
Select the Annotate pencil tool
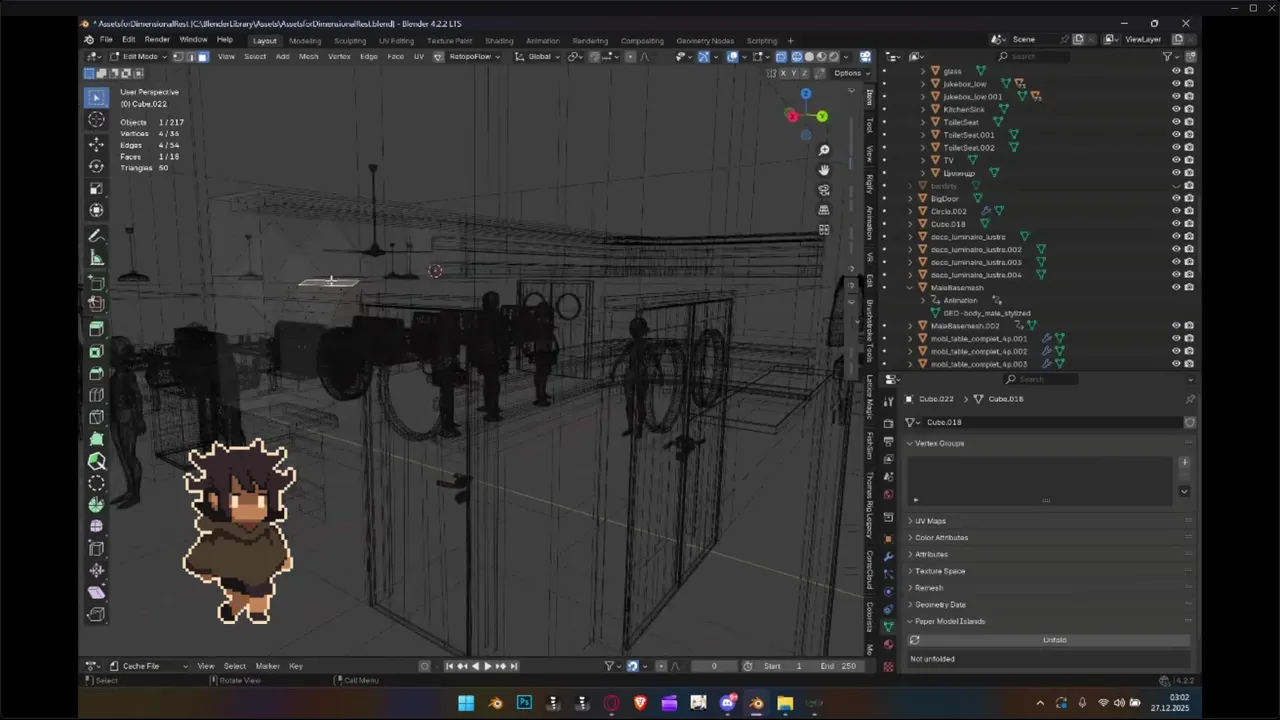click(96, 236)
